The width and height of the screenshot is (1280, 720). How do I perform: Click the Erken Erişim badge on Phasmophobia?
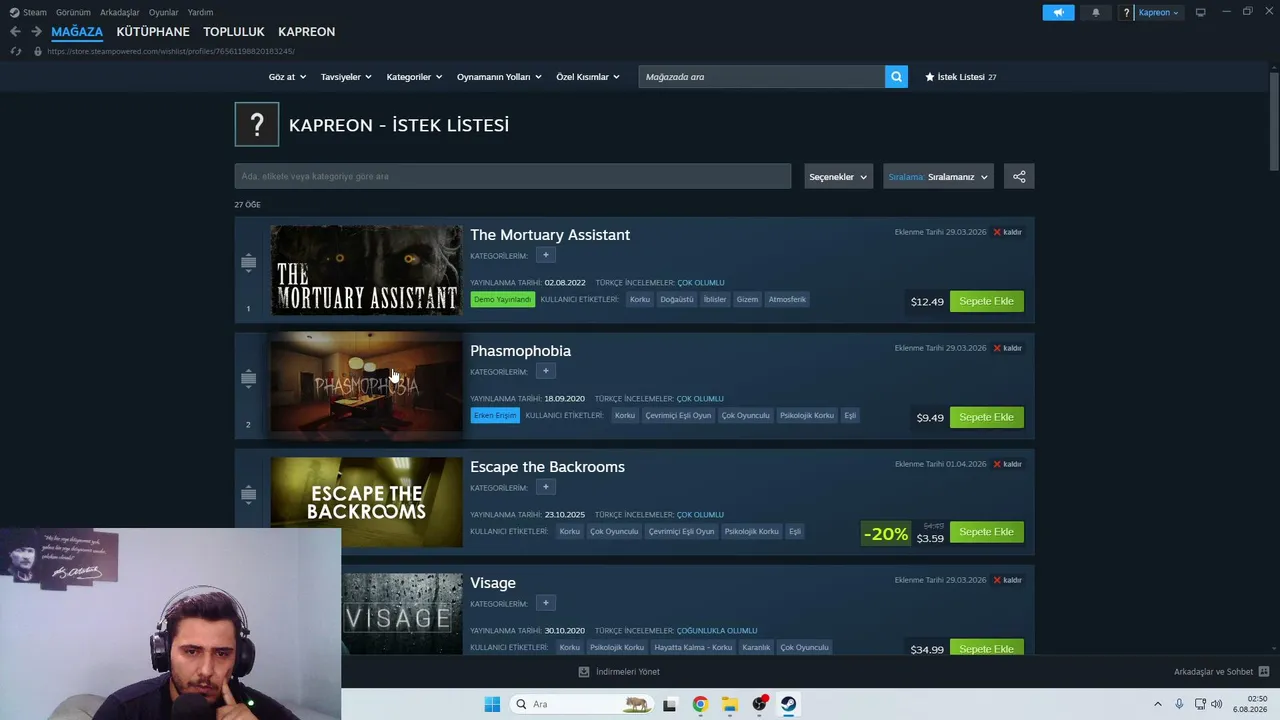pyautogui.click(x=495, y=415)
